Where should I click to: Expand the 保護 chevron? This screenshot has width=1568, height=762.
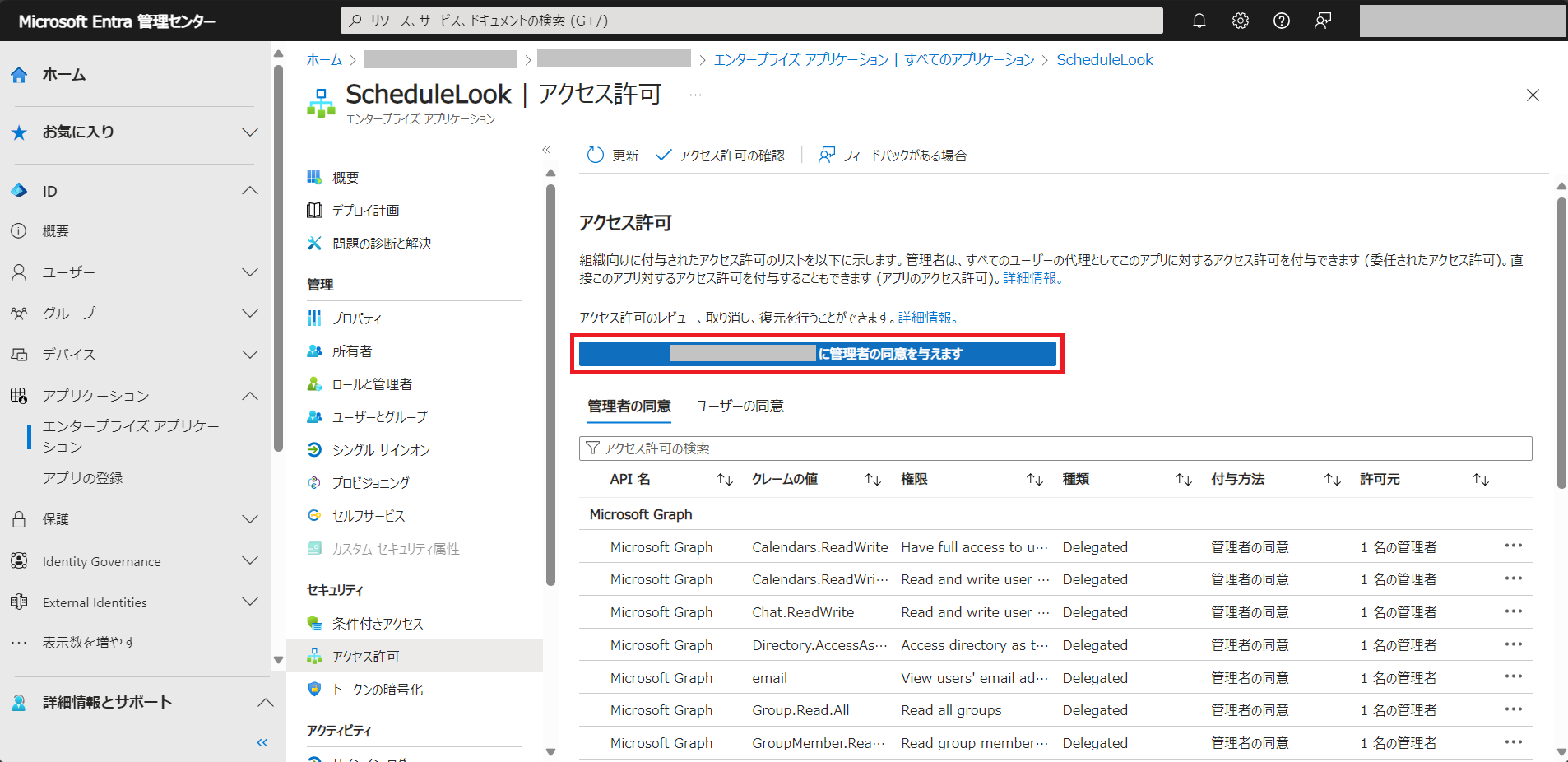250,519
